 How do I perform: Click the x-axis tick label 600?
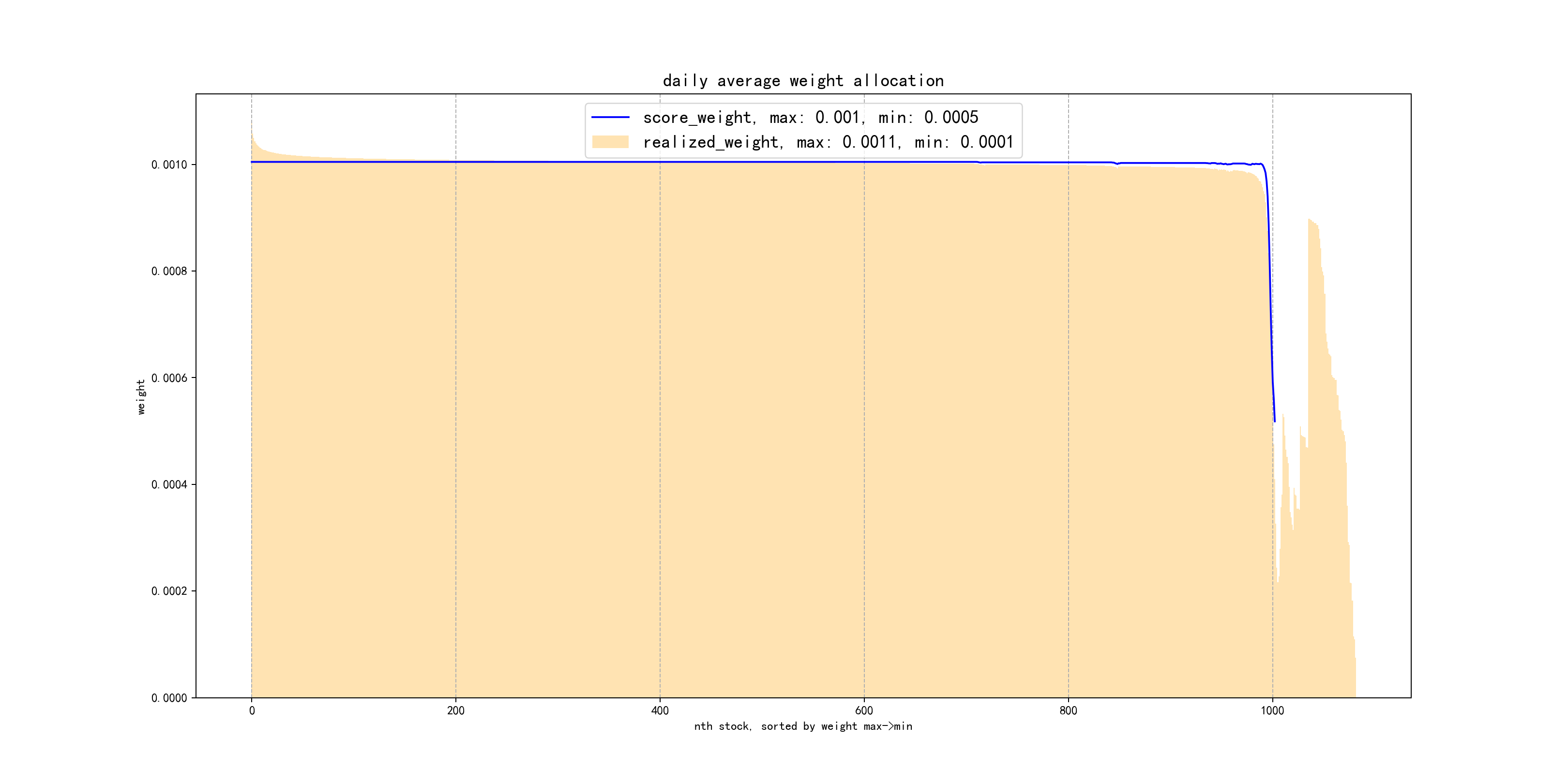[x=864, y=710]
